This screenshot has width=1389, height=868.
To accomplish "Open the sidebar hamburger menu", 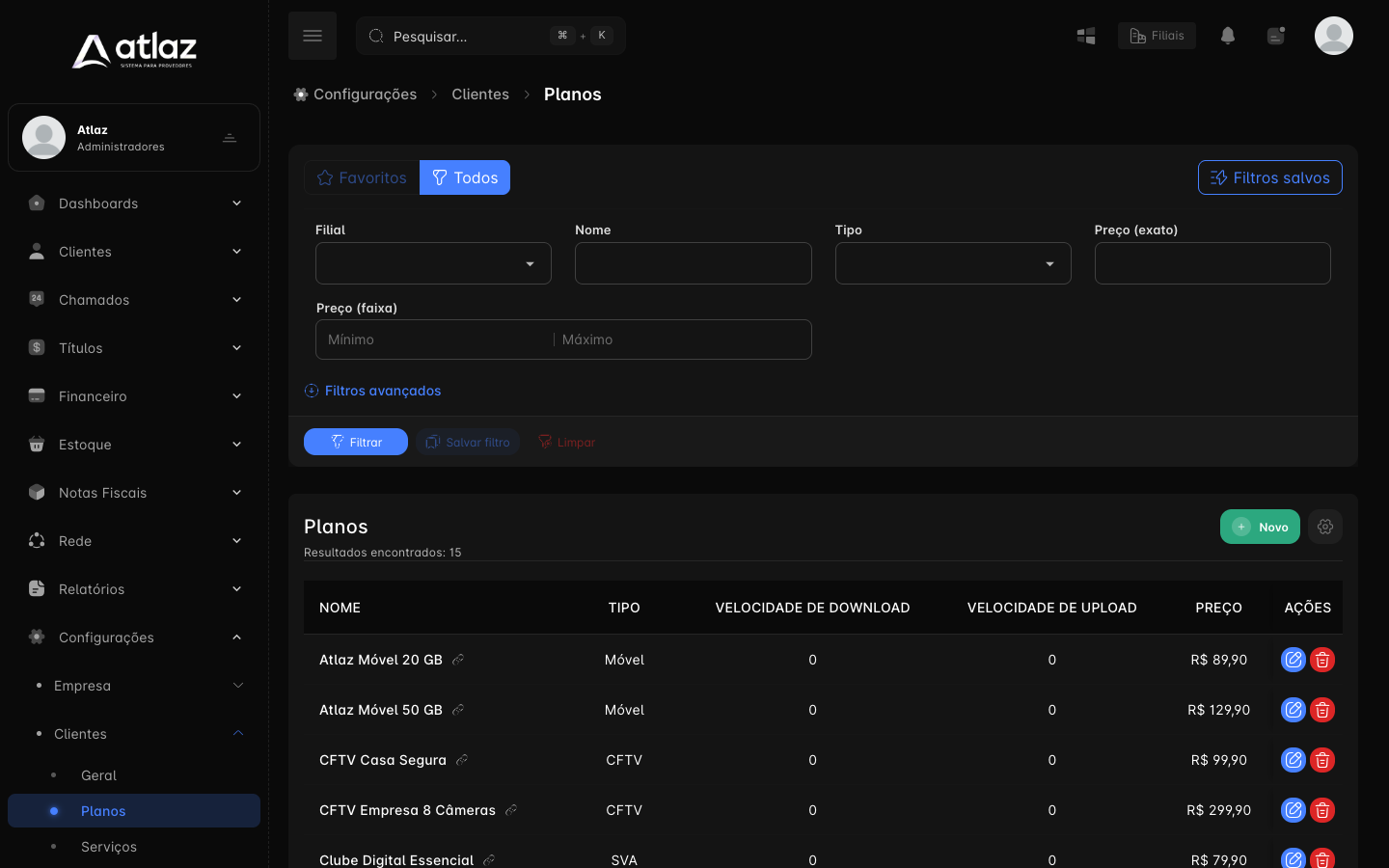I will [313, 36].
